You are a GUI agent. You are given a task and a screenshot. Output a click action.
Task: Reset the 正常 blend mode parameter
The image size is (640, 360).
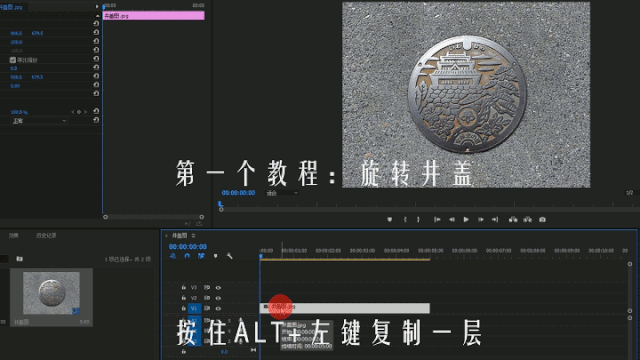click(96, 120)
